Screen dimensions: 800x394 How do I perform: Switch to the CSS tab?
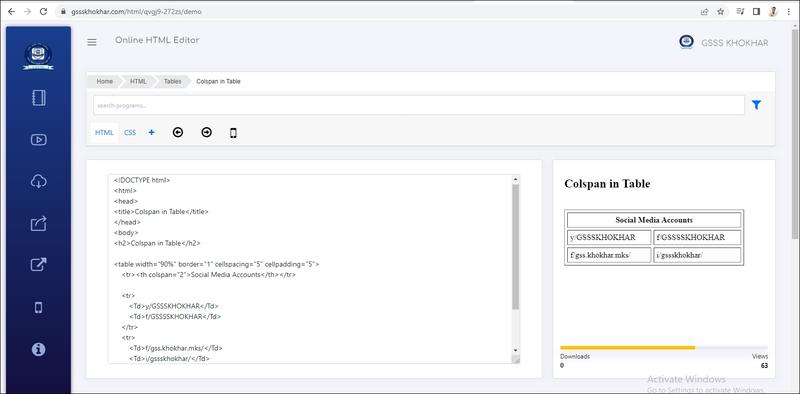(x=130, y=132)
